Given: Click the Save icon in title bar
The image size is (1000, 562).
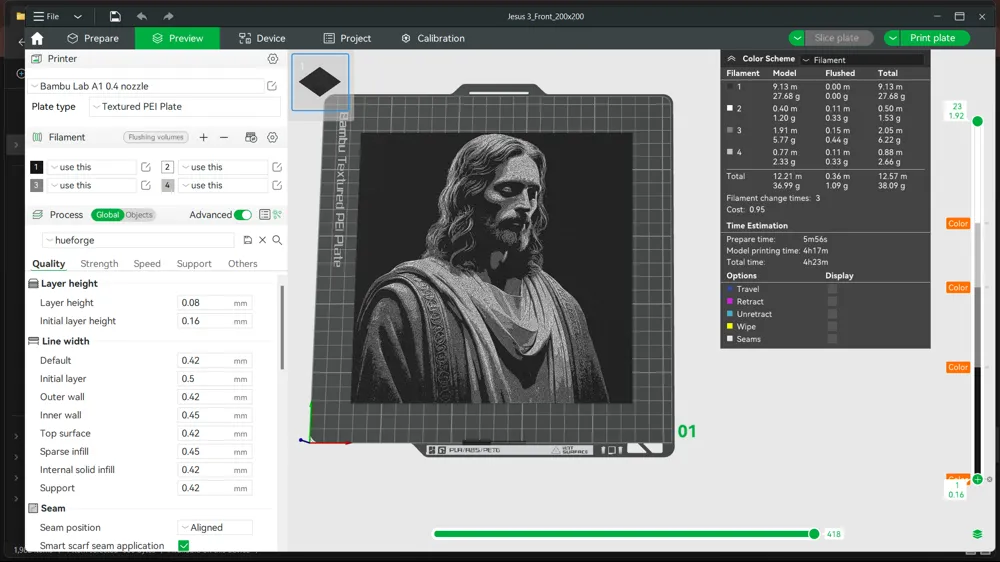Looking at the screenshot, I should pyautogui.click(x=115, y=16).
